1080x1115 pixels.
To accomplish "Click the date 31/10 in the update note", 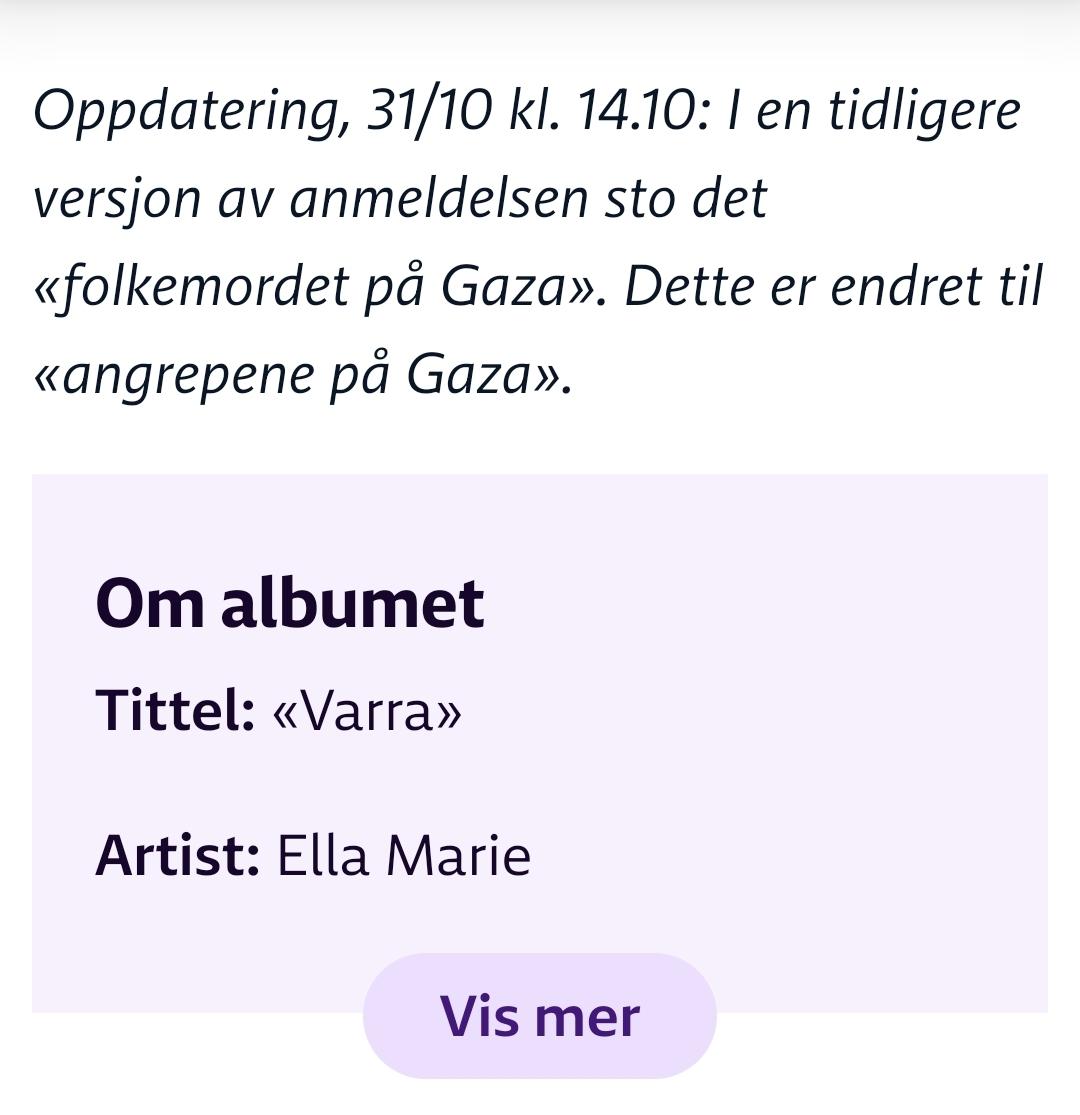I will tap(430, 110).
